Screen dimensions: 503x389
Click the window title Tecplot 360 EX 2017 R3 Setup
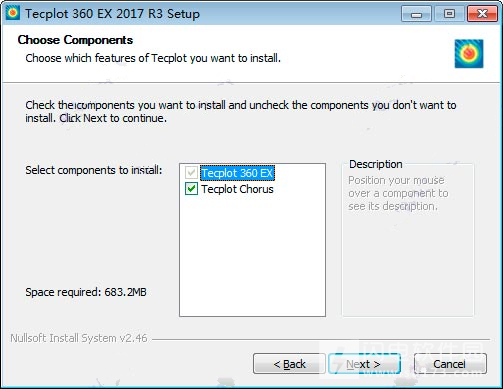[x=112, y=14]
